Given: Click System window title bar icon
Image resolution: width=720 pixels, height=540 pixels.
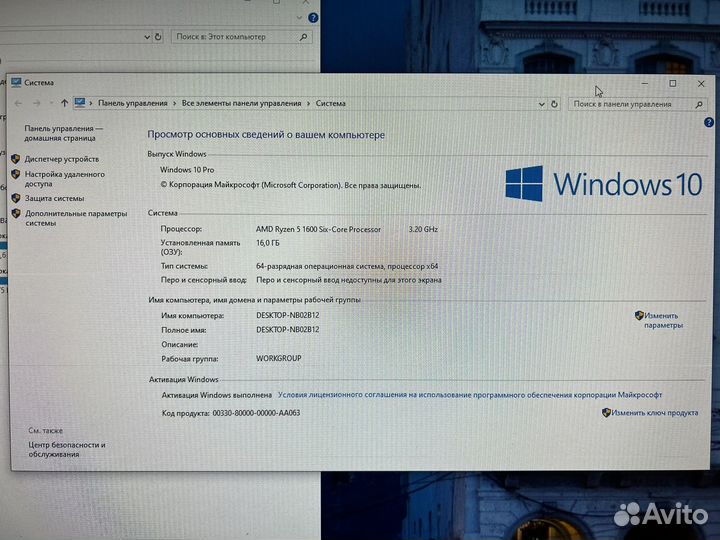Looking at the screenshot, I should click(16, 82).
